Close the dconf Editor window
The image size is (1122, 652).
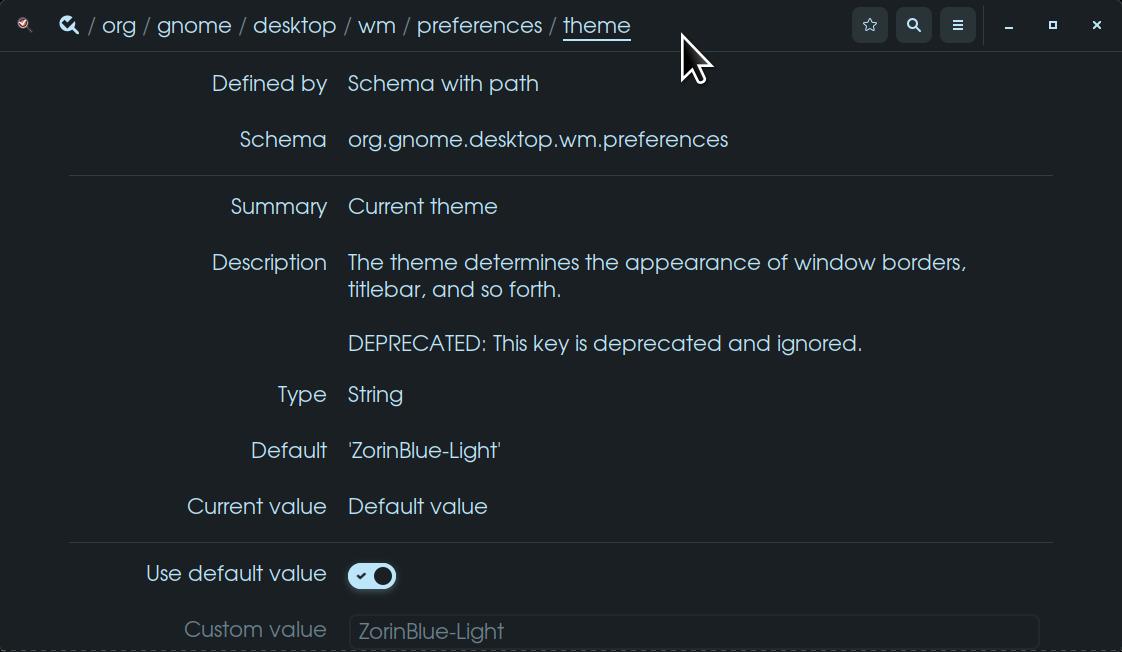[1097, 25]
